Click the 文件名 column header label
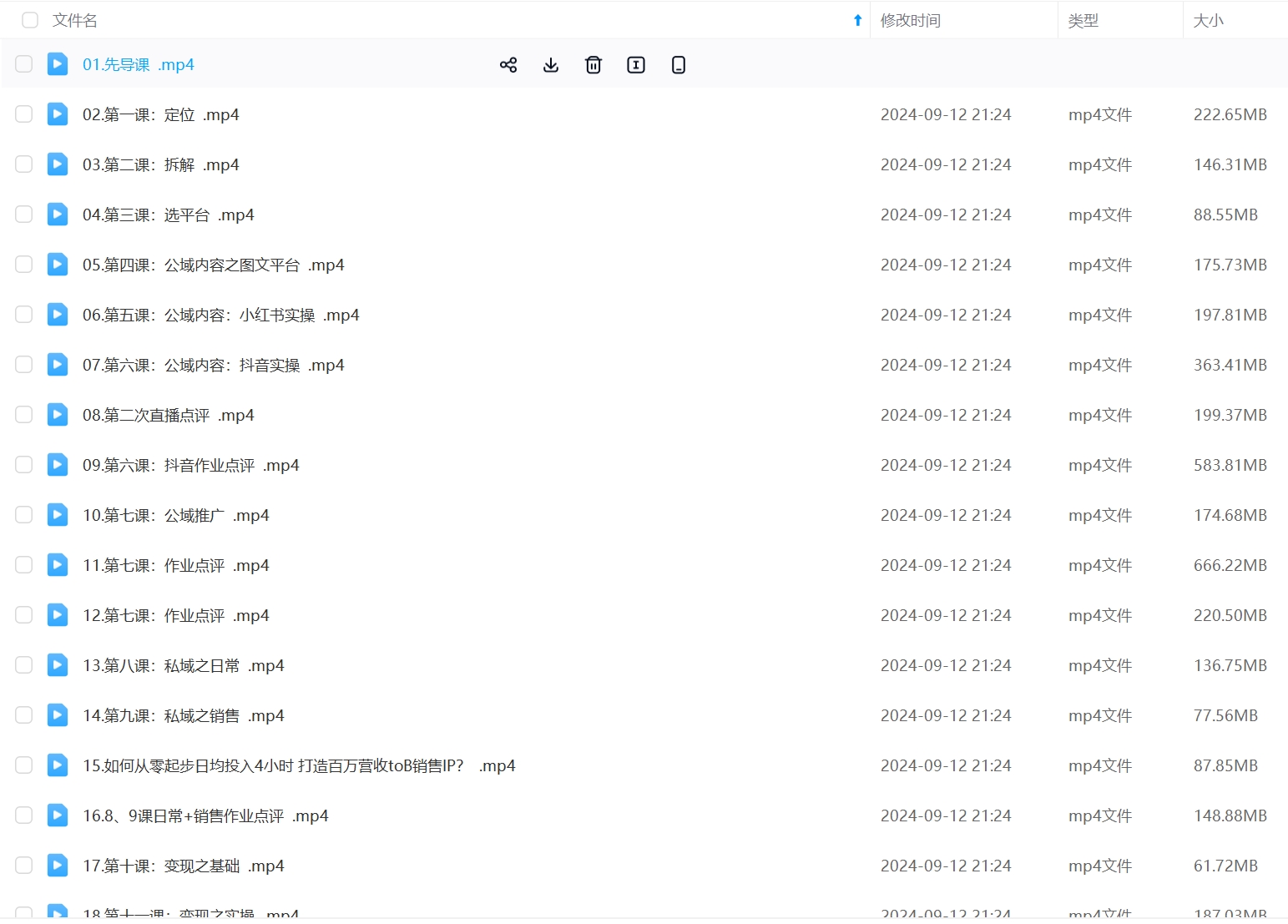 75,20
